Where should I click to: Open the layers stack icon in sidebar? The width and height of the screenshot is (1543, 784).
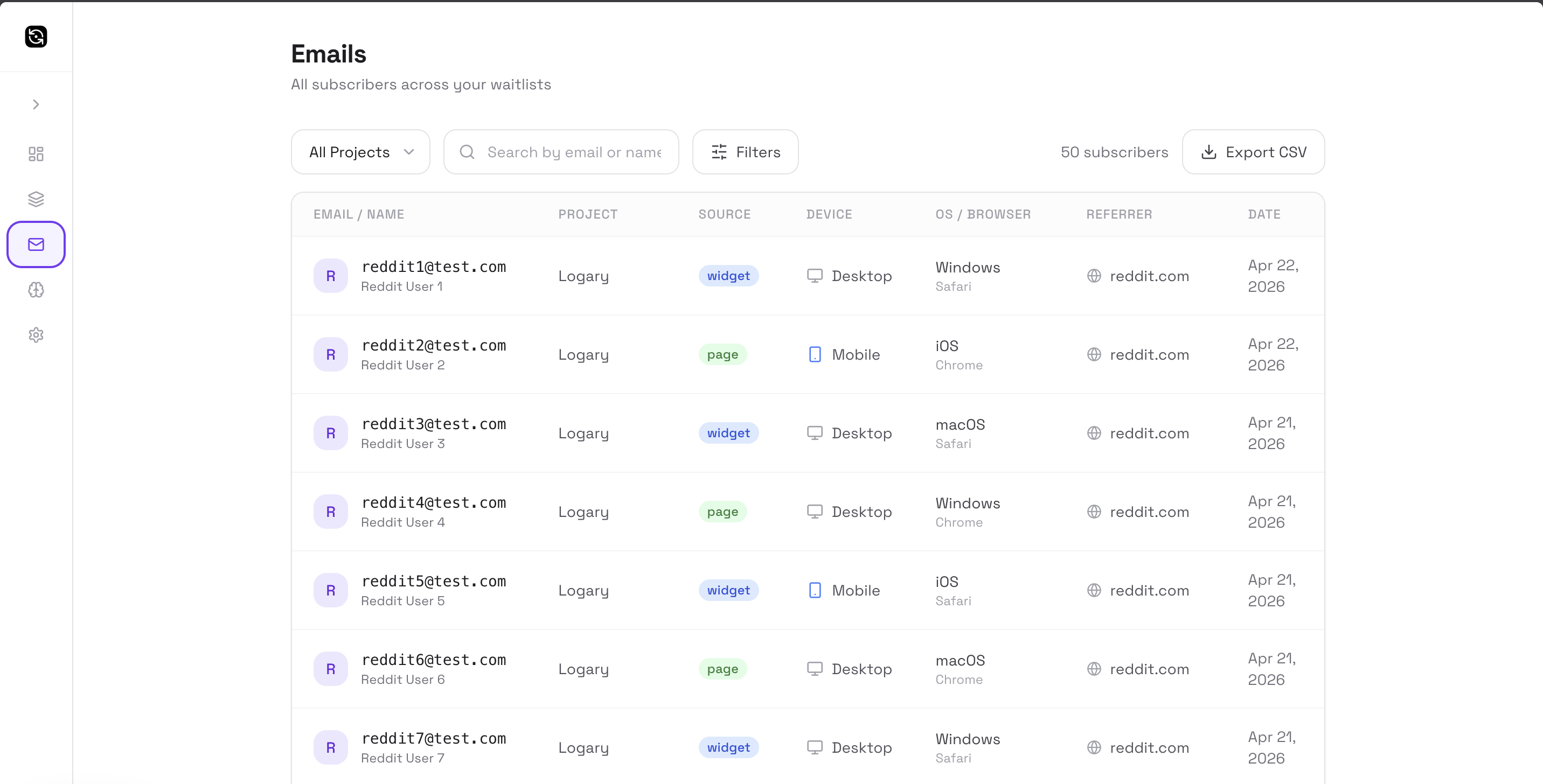point(36,199)
